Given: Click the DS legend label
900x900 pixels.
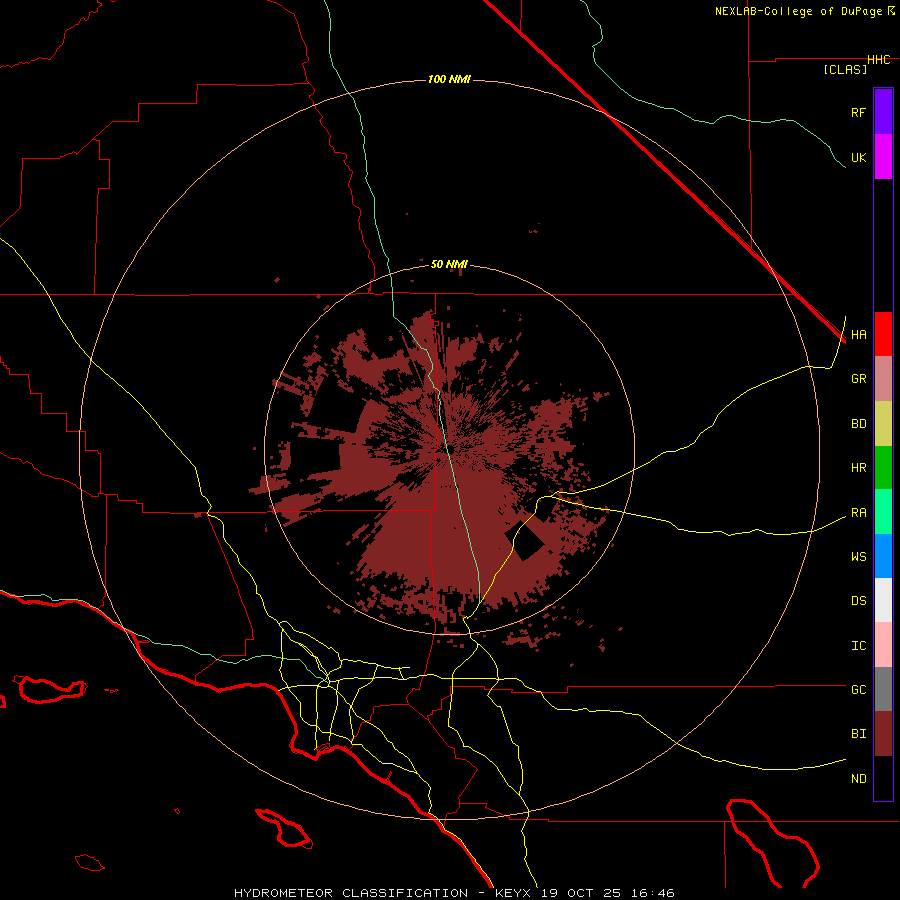Looking at the screenshot, I should (858, 601).
